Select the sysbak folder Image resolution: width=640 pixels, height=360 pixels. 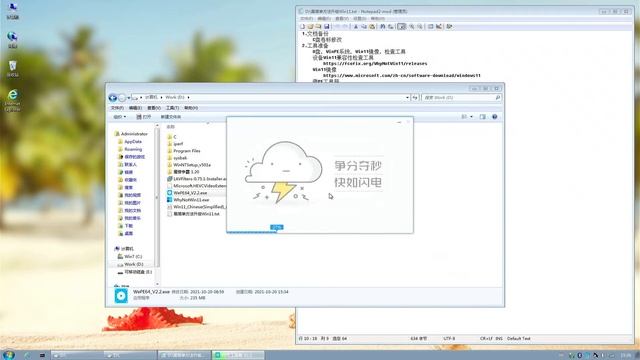177,158
